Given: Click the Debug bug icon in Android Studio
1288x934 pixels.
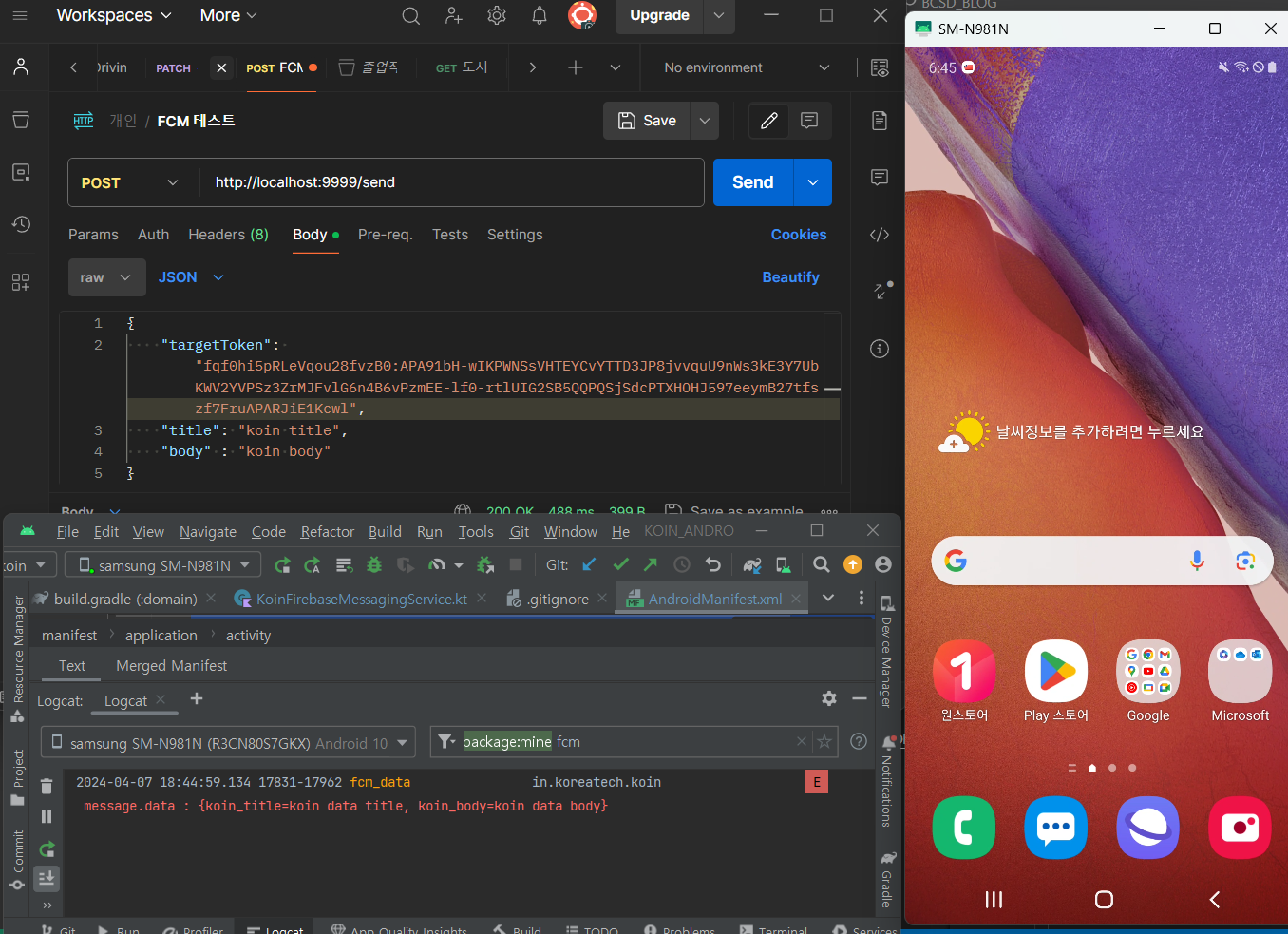Looking at the screenshot, I should pos(374,565).
